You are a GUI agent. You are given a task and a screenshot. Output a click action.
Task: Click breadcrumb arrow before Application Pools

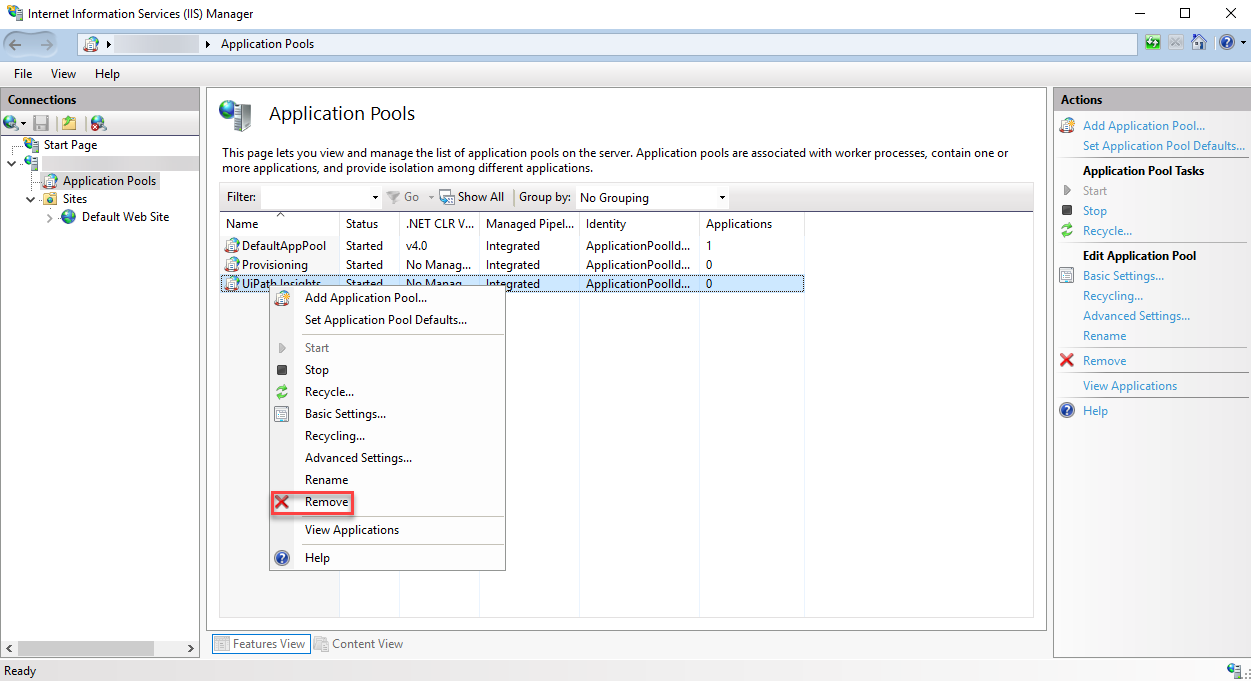208,44
